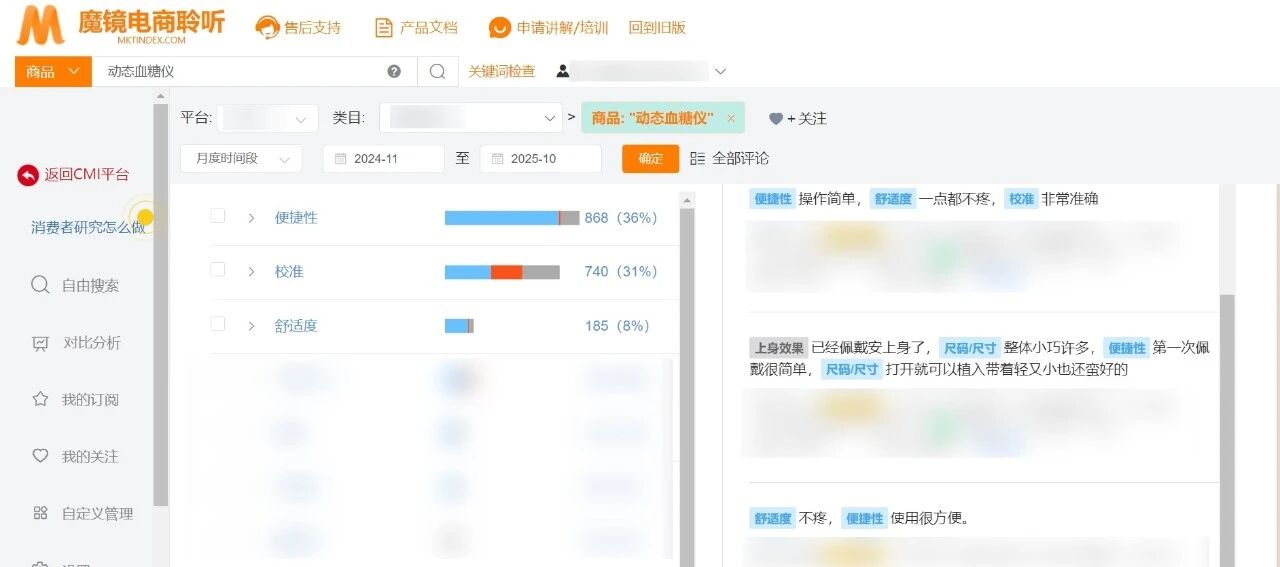Click the 校准 sentiment distribution bar
Screen dimensions: 1280x567
(x=502, y=272)
